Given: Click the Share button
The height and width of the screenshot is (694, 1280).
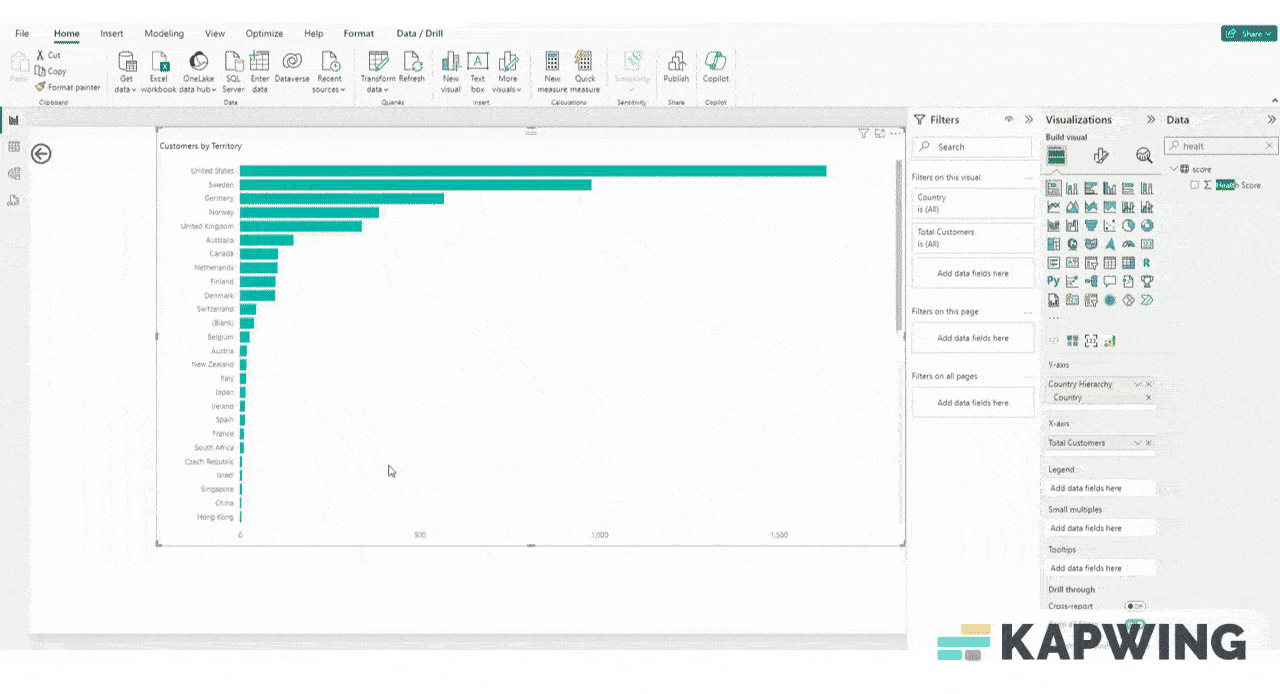Looking at the screenshot, I should pyautogui.click(x=1247, y=33).
